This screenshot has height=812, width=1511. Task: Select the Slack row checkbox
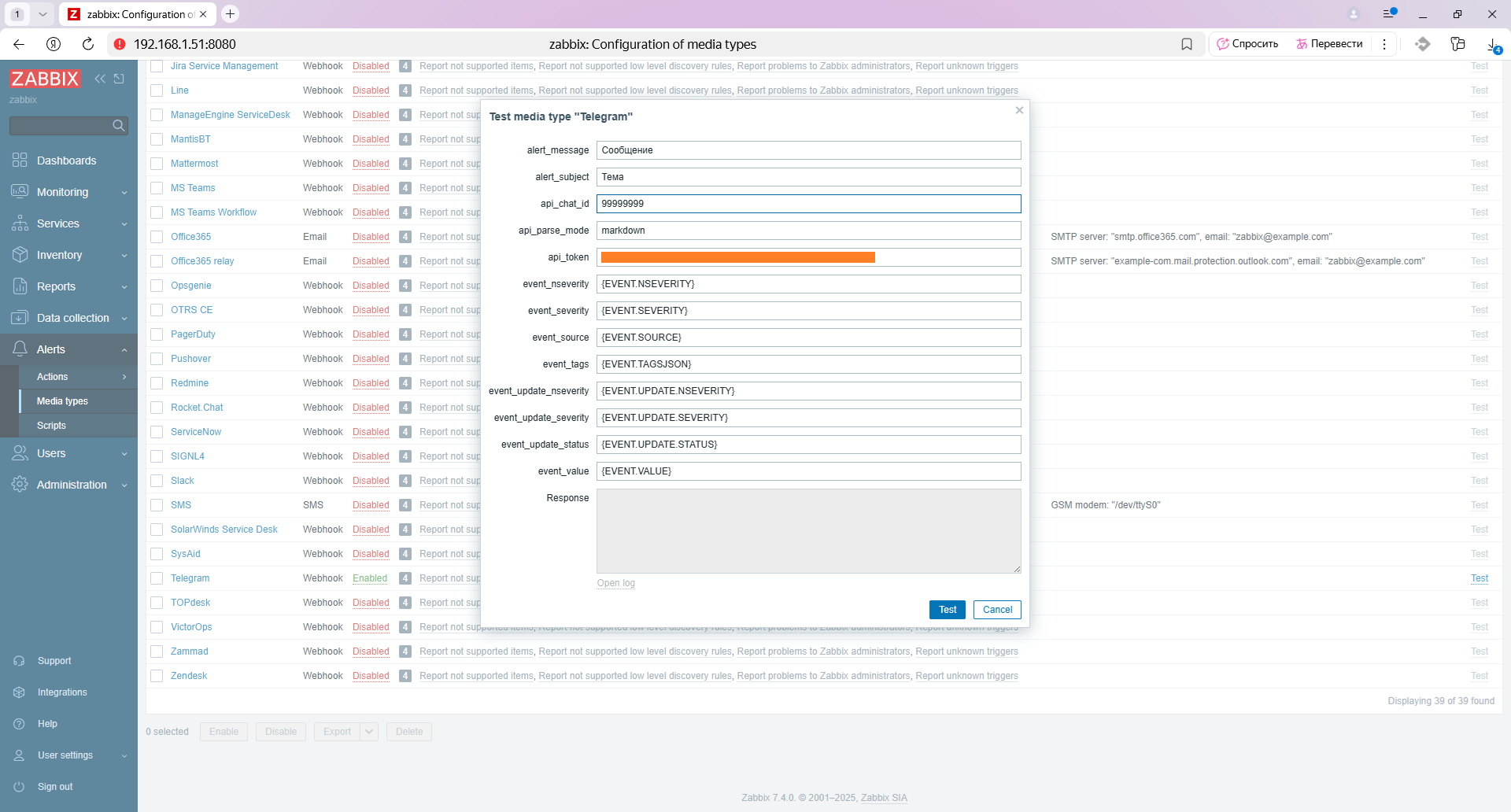[x=157, y=481]
